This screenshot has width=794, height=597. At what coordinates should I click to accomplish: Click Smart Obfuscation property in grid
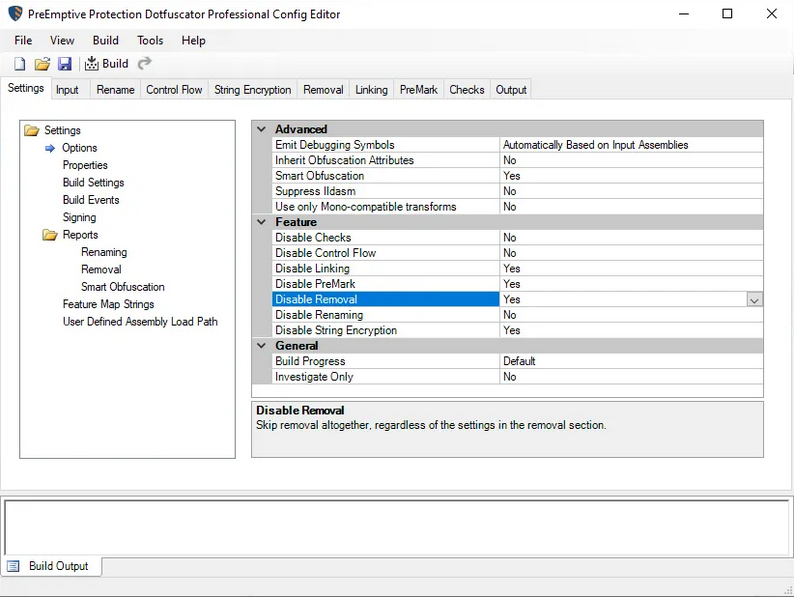point(386,176)
